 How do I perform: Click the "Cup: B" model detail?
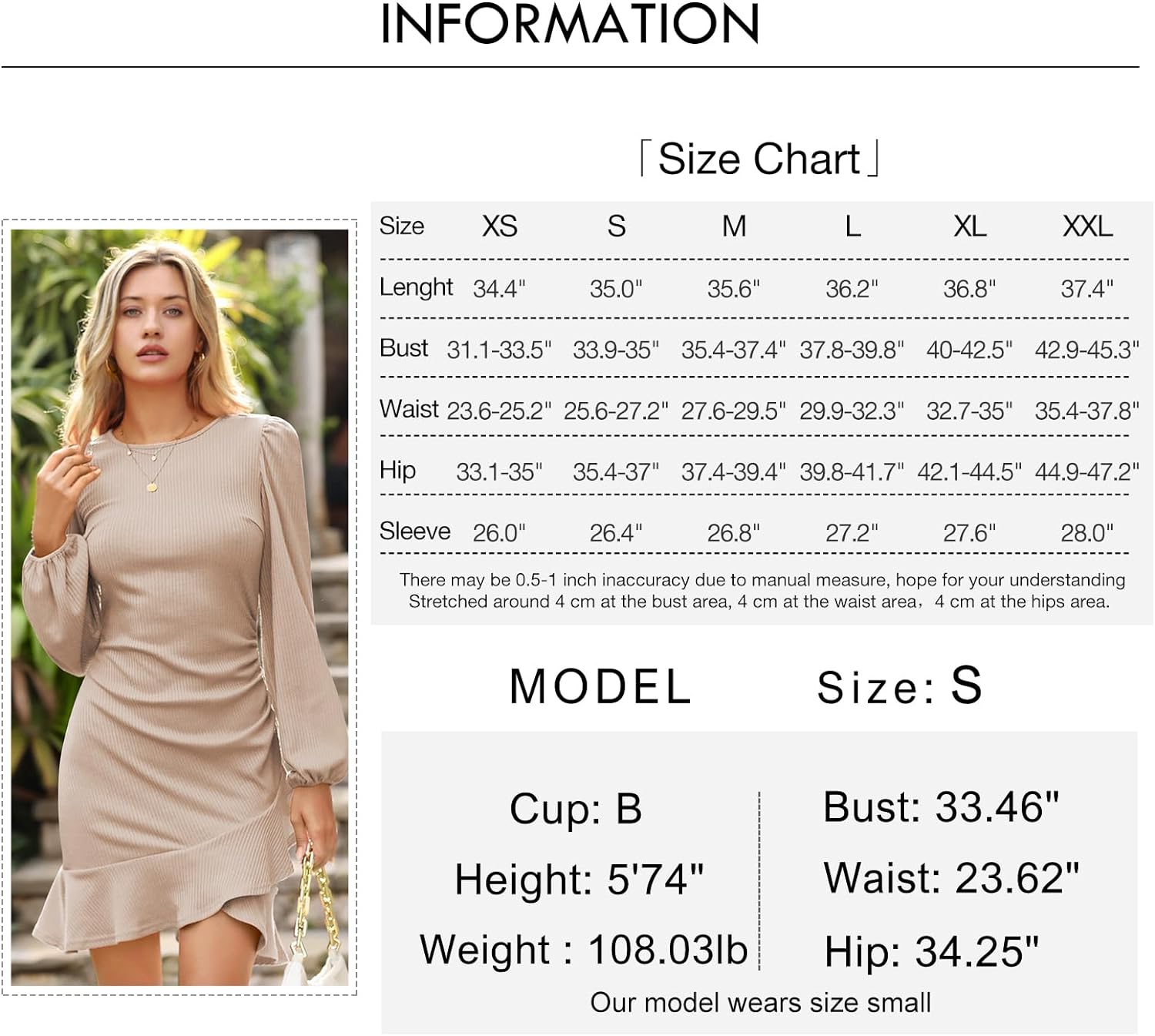tap(575, 809)
